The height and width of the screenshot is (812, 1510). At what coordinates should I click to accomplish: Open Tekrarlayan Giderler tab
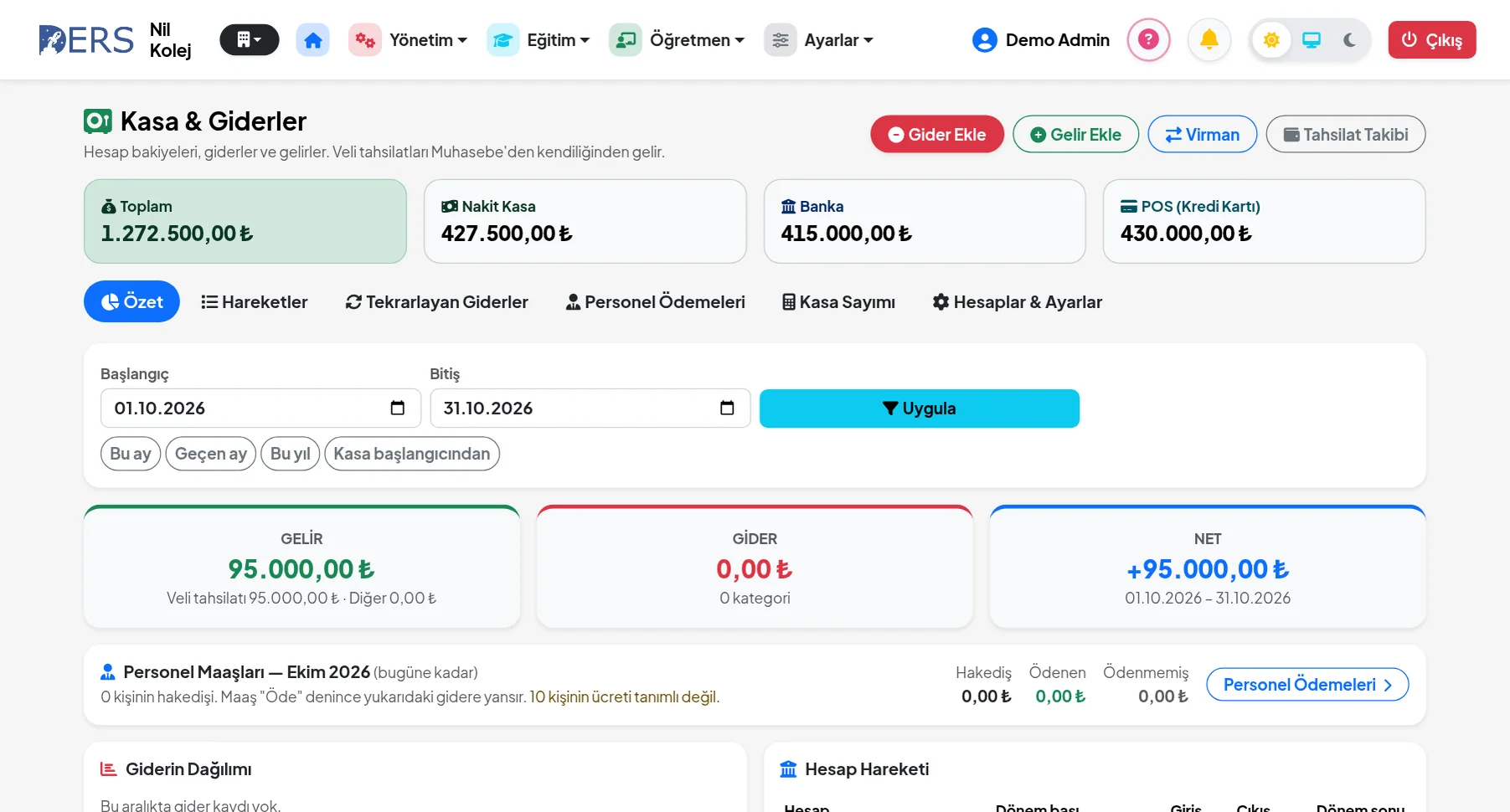point(436,301)
